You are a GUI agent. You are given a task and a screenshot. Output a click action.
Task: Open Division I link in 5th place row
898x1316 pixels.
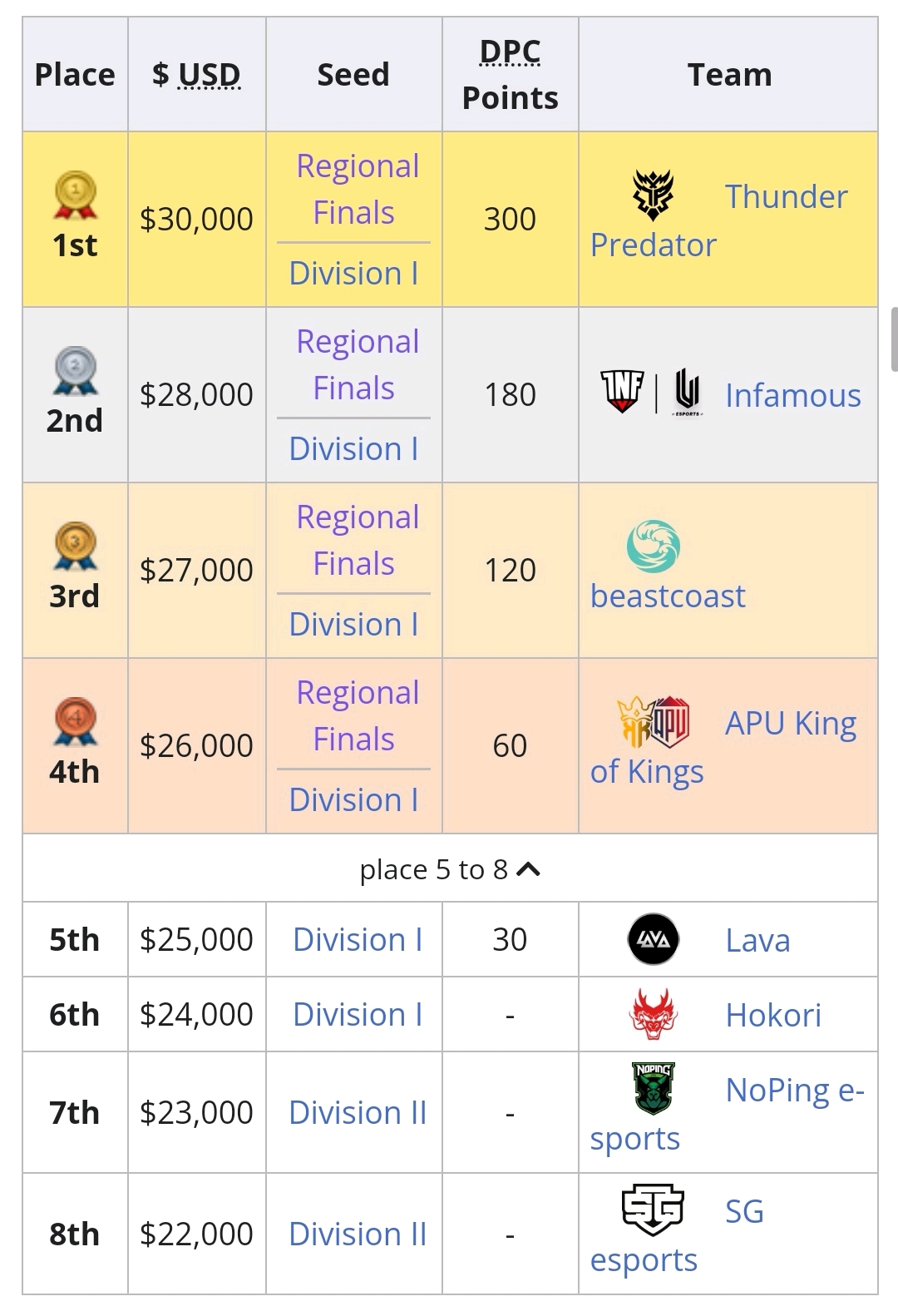(358, 939)
